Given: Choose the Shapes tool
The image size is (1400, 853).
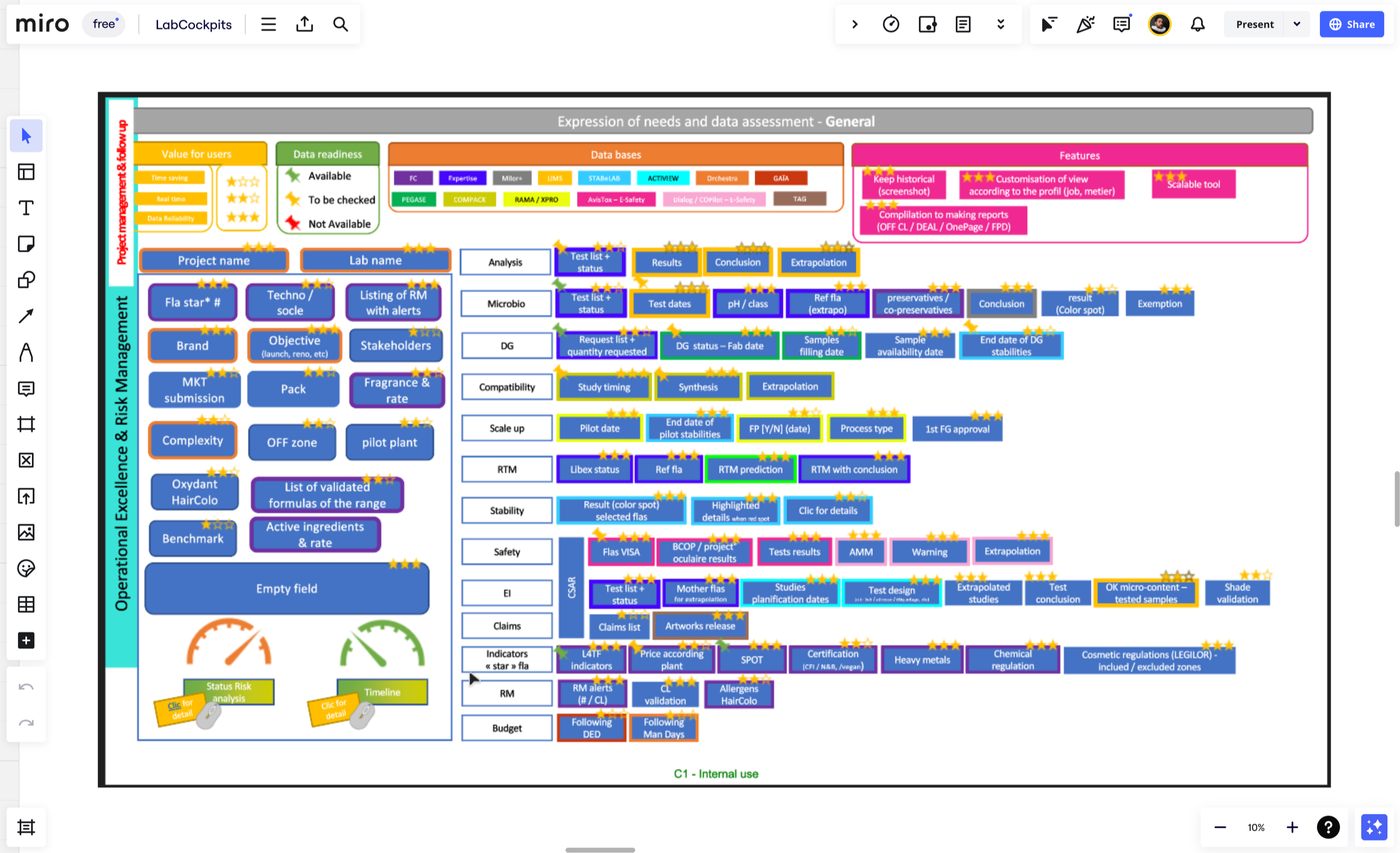Looking at the screenshot, I should tap(26, 280).
